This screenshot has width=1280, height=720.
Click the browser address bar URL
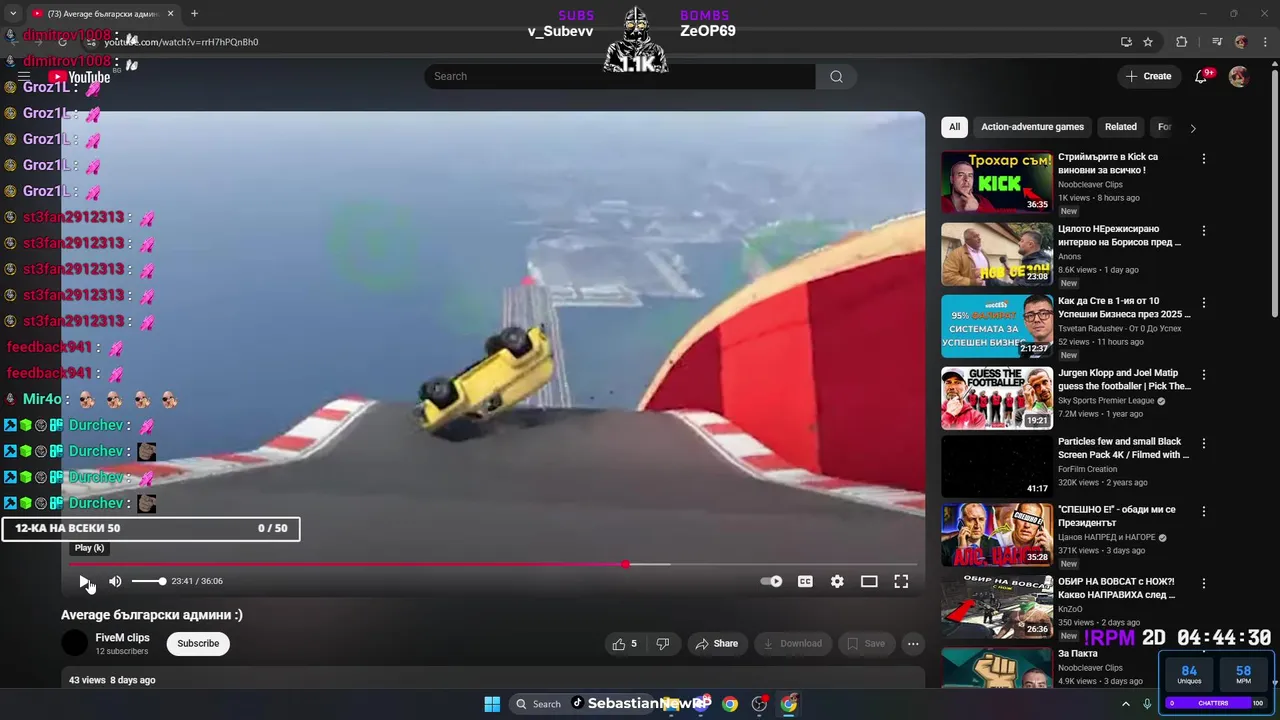tap(182, 42)
